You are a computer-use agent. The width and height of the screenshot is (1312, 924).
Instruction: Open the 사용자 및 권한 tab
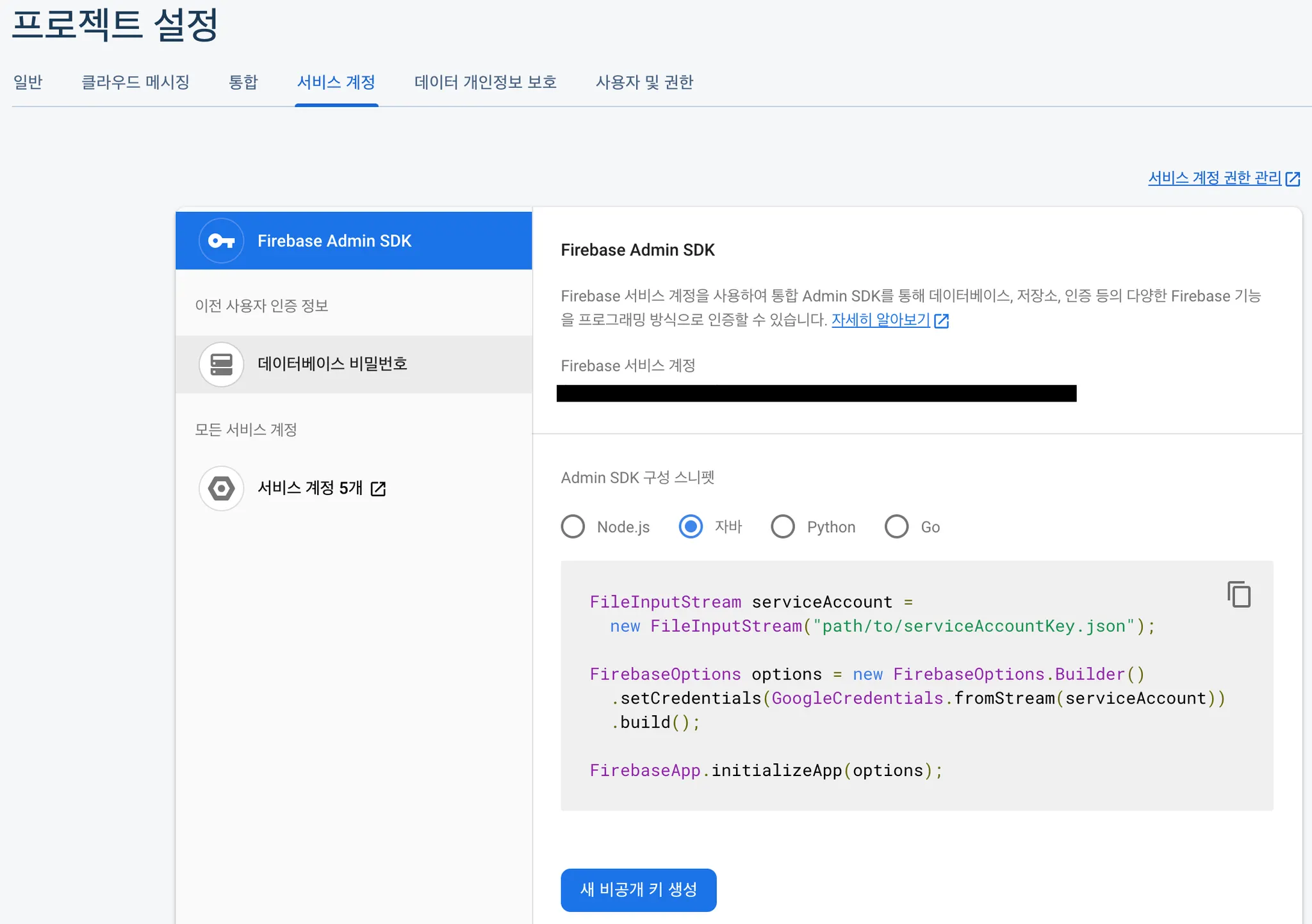pyautogui.click(x=644, y=82)
